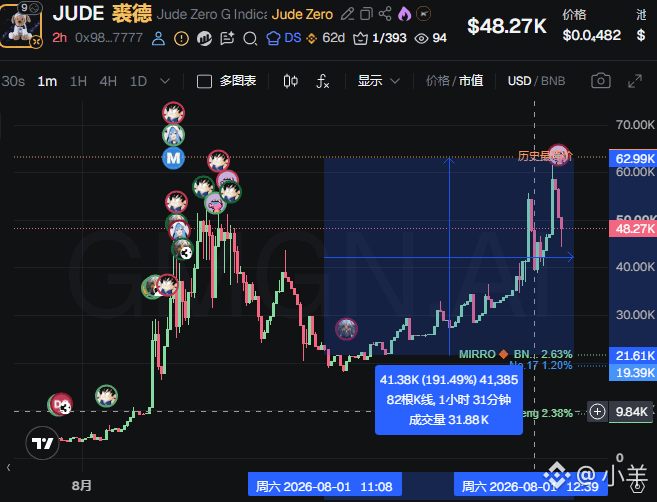
Task: Open the gray bar-chart analytics icon
Action: click(204, 39)
